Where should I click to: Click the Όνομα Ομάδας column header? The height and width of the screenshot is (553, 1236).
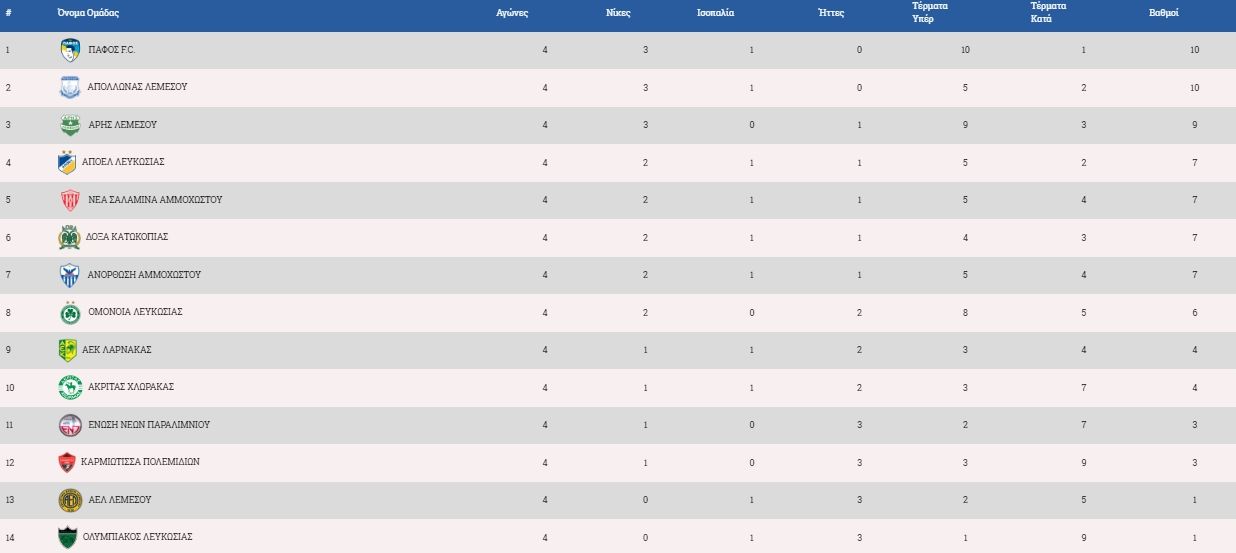pos(88,13)
